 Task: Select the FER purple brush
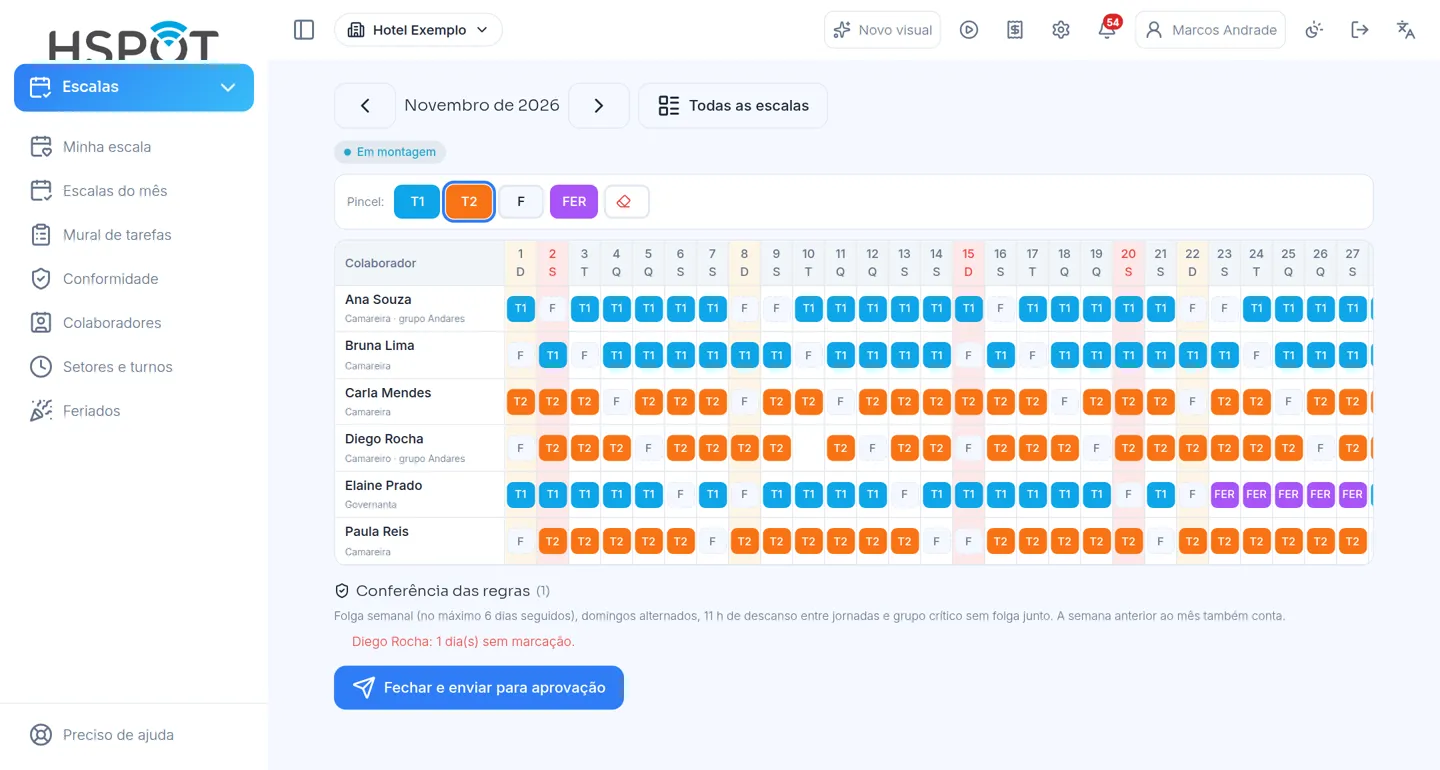[x=574, y=201]
